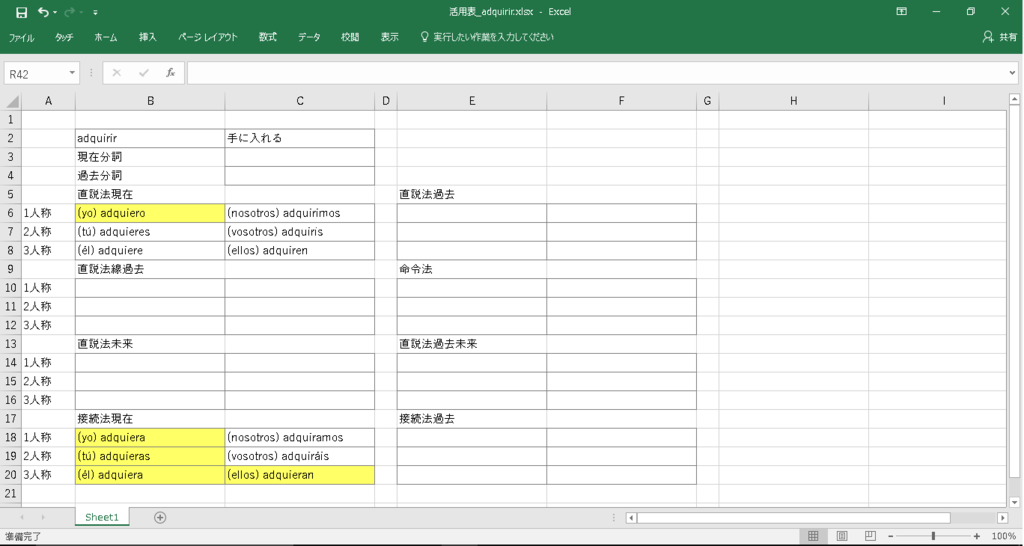The width and height of the screenshot is (1024, 546).
Task: Open the ファイル tab
Action: (x=22, y=37)
